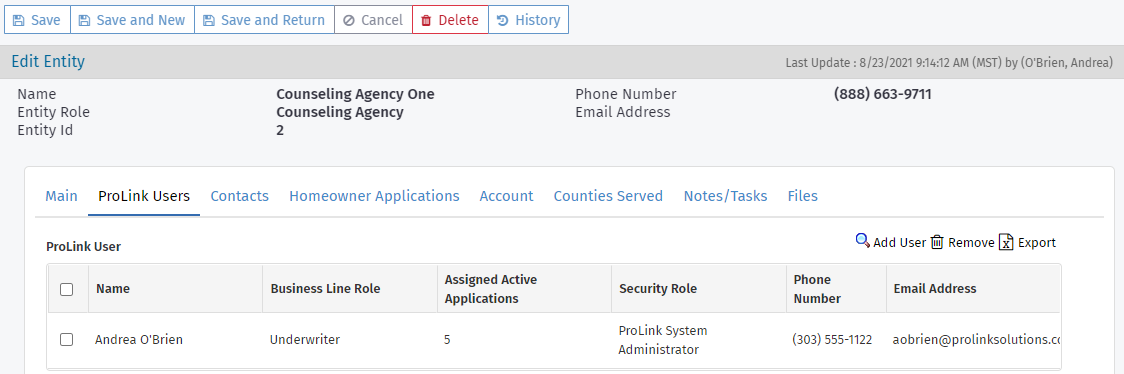
Task: Open the Notes/Tasks tab
Action: coord(725,196)
